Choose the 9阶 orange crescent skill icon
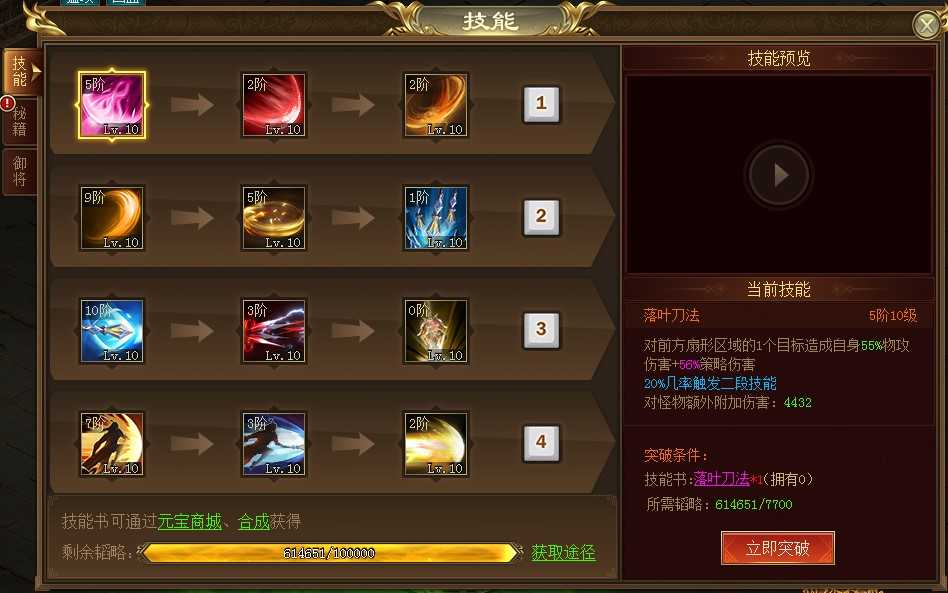948x593 pixels. [112, 218]
